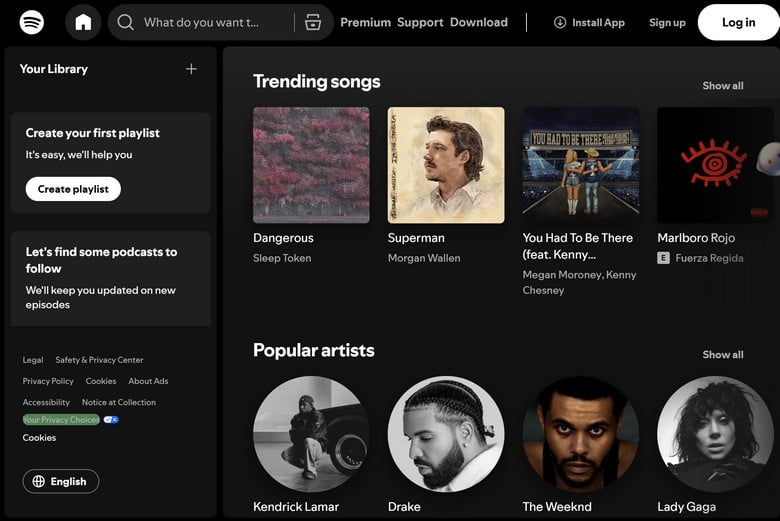This screenshot has width=780, height=521.
Task: Open Notice at Collection link
Action: (119, 402)
